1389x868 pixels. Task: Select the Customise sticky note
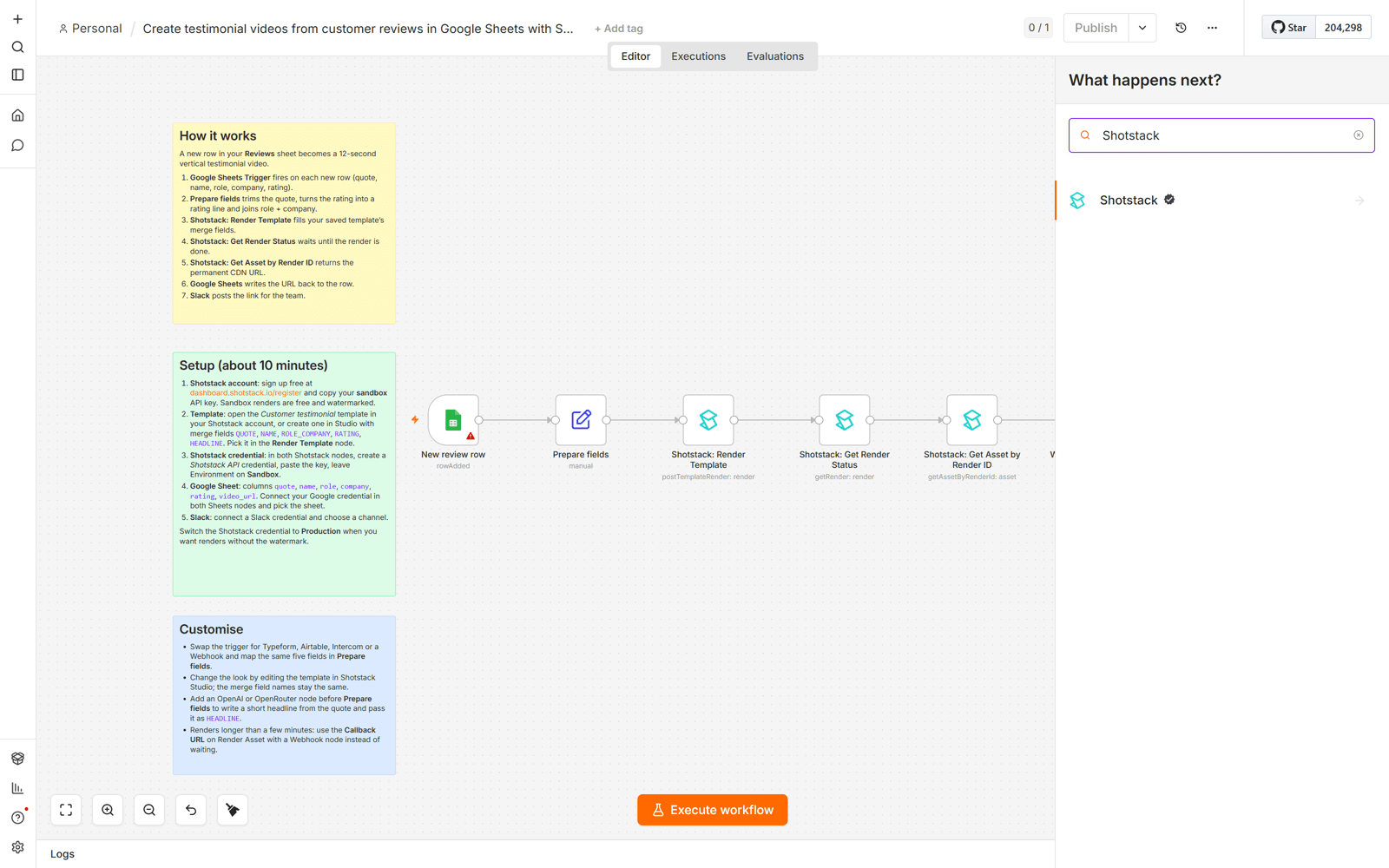coord(284,695)
